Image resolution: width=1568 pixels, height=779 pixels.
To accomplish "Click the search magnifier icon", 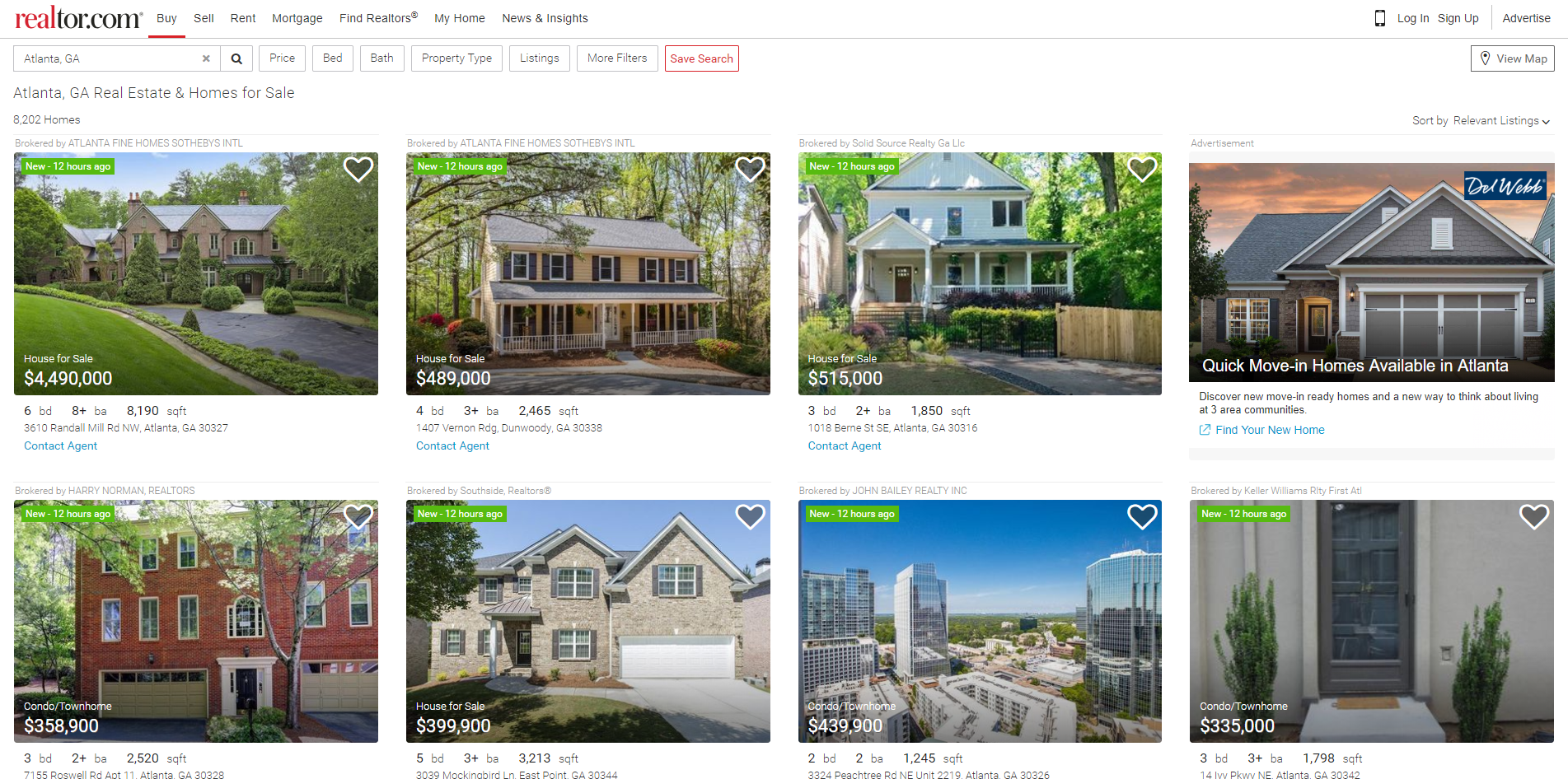I will pos(236,58).
